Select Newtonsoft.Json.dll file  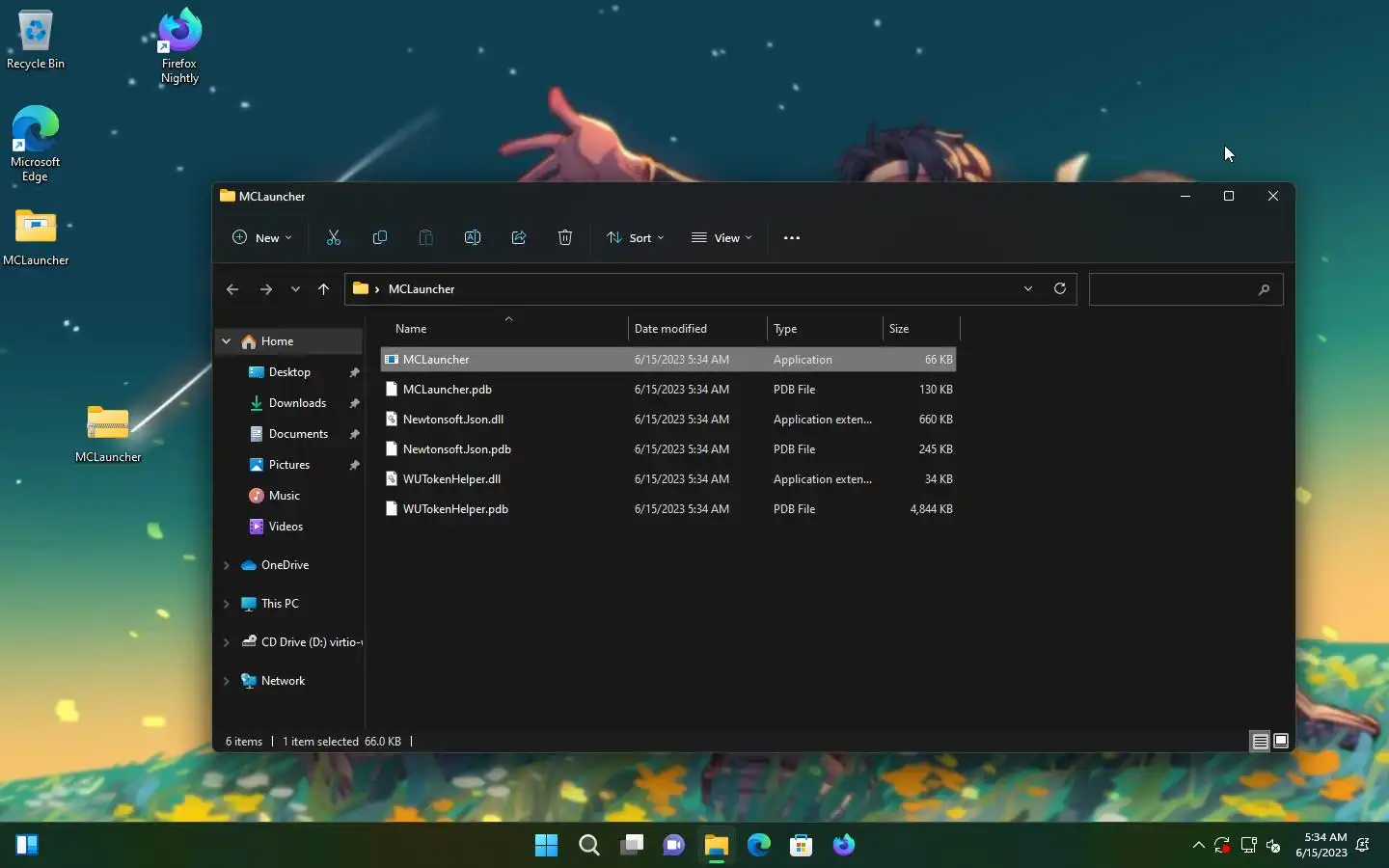(668, 420)
